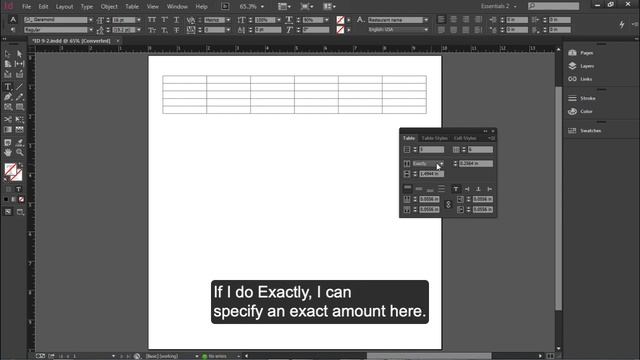The image size is (640, 360).
Task: Open the leading dropdown
Action: pyautogui.click(x=139, y=30)
